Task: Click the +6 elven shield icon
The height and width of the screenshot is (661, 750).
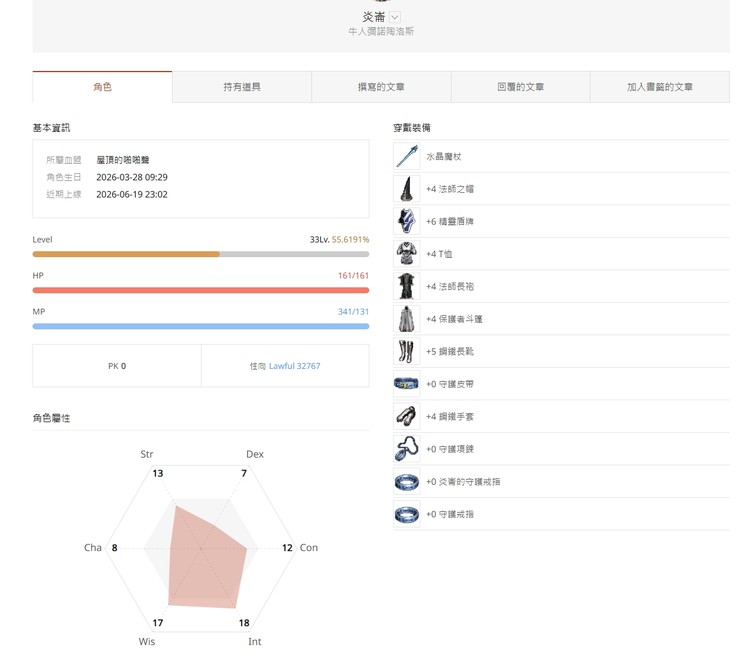Action: click(407, 221)
